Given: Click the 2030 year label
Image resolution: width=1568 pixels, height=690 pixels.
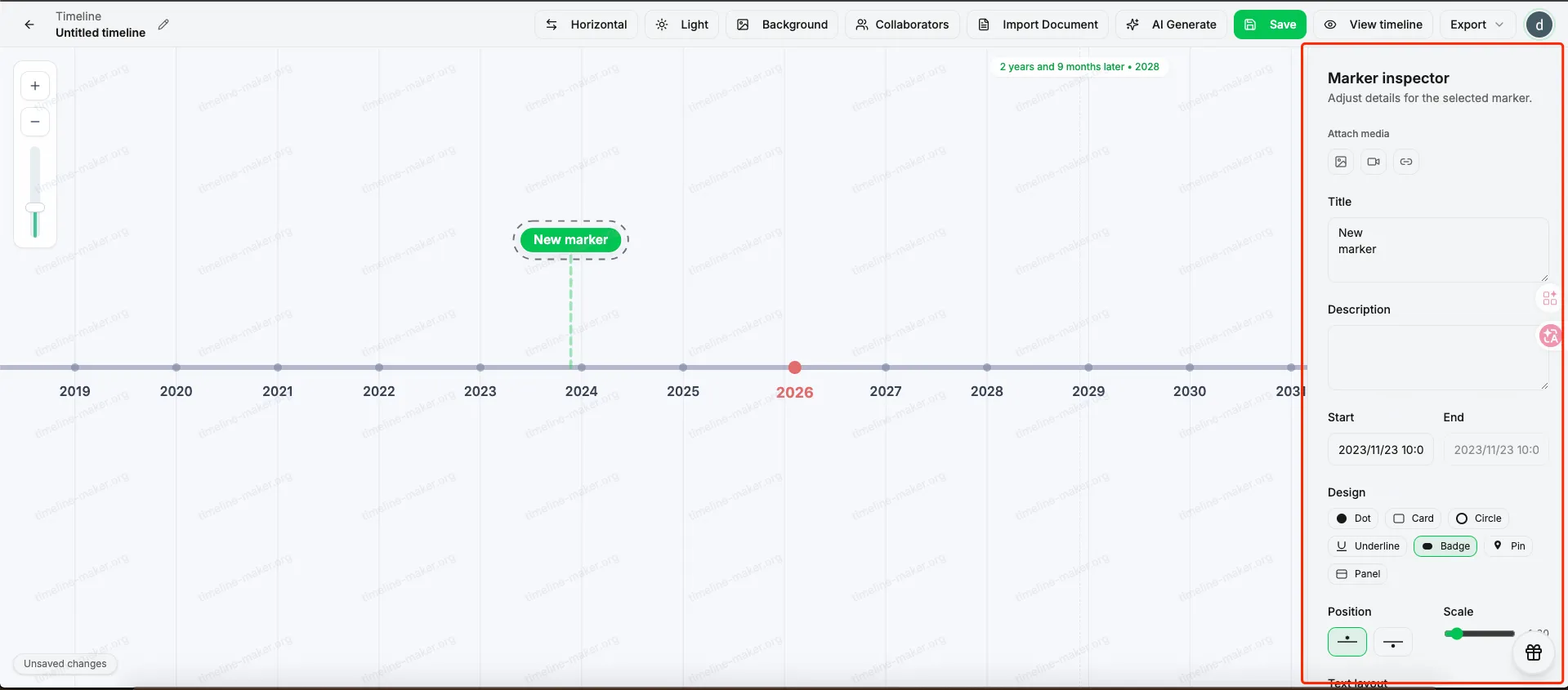Looking at the screenshot, I should (x=1190, y=391).
